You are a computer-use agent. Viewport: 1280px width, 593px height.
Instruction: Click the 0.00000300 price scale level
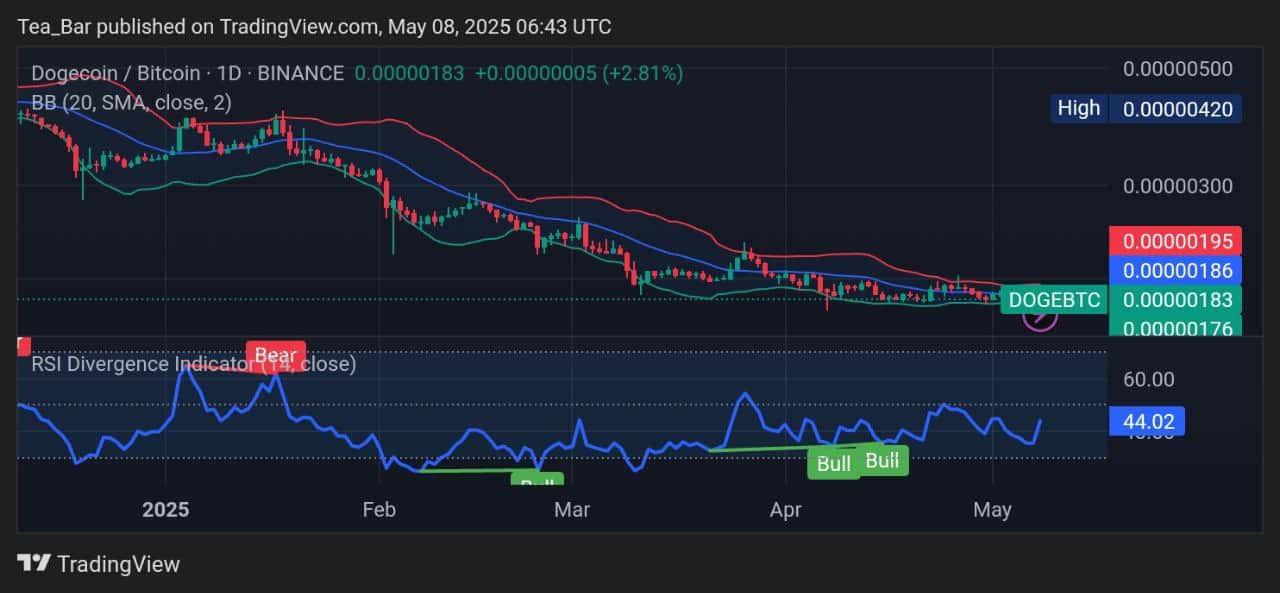(1177, 186)
